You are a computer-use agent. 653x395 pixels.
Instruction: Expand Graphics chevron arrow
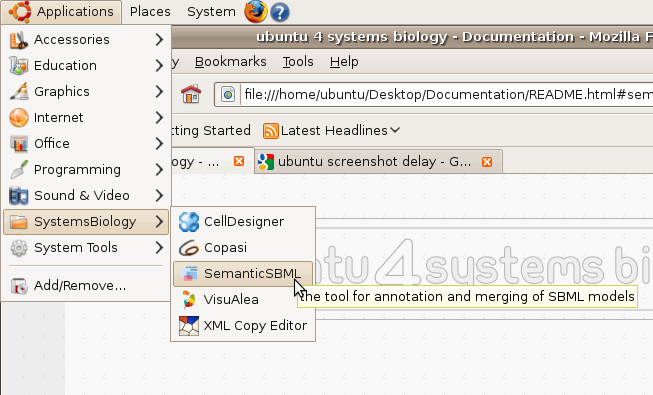point(159,92)
